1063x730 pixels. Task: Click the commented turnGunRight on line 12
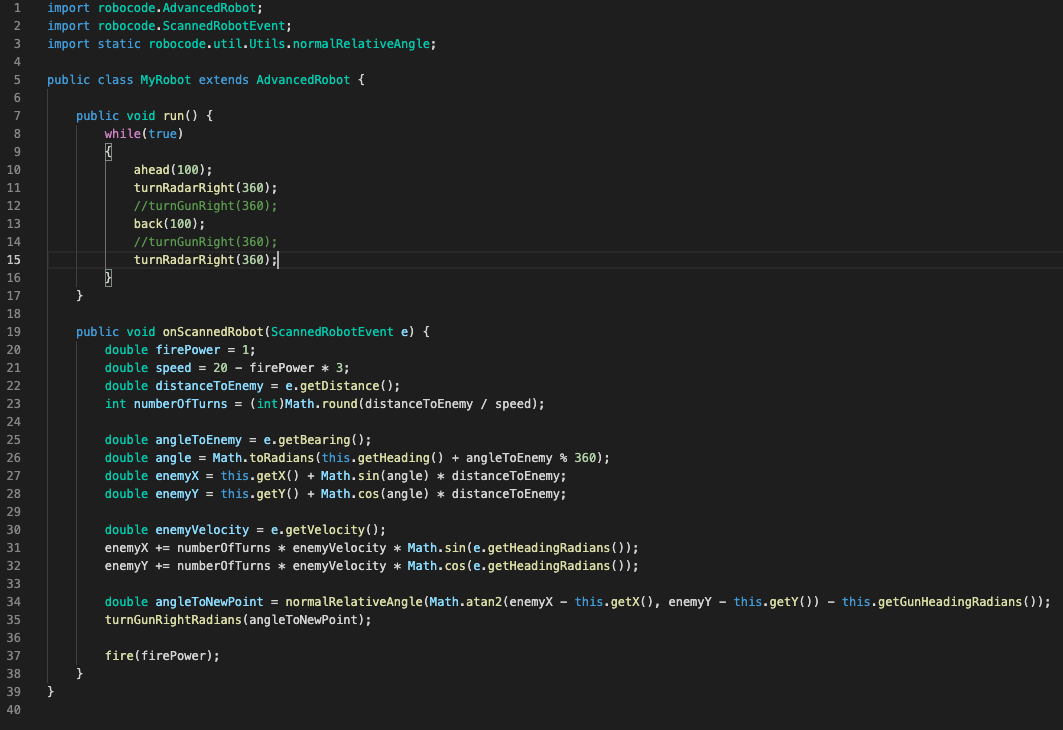pyautogui.click(x=205, y=205)
